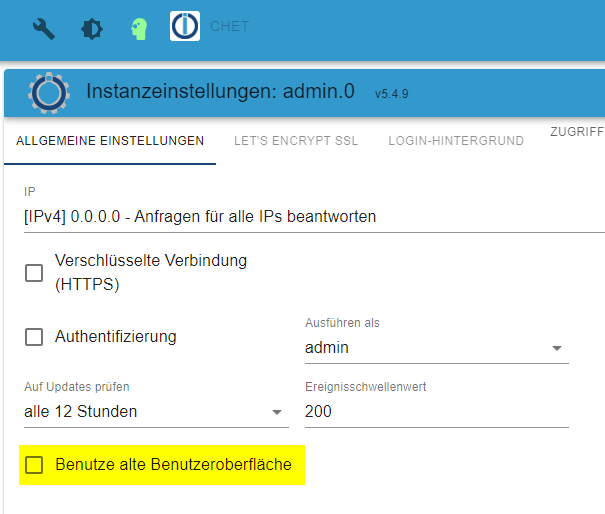The height and width of the screenshot is (514, 605).
Task: Click the green head expert mode icon
Action: pyautogui.click(x=139, y=29)
